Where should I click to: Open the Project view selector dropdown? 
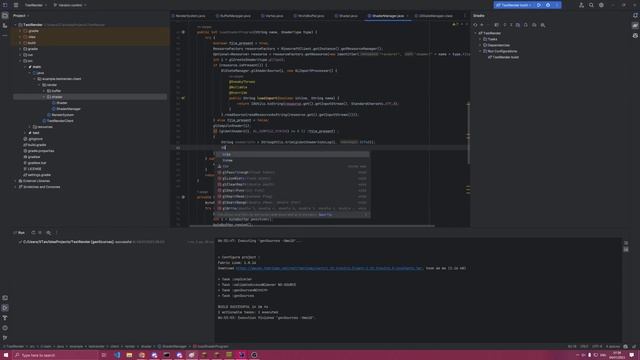pos(21,16)
